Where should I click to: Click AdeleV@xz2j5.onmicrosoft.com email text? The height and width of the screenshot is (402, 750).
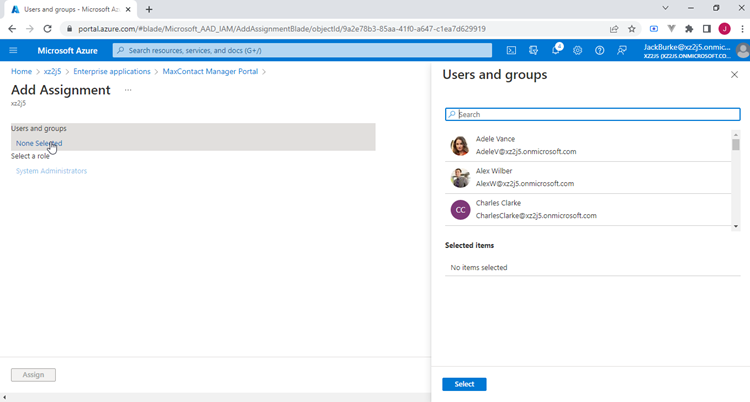pyautogui.click(x=526, y=152)
